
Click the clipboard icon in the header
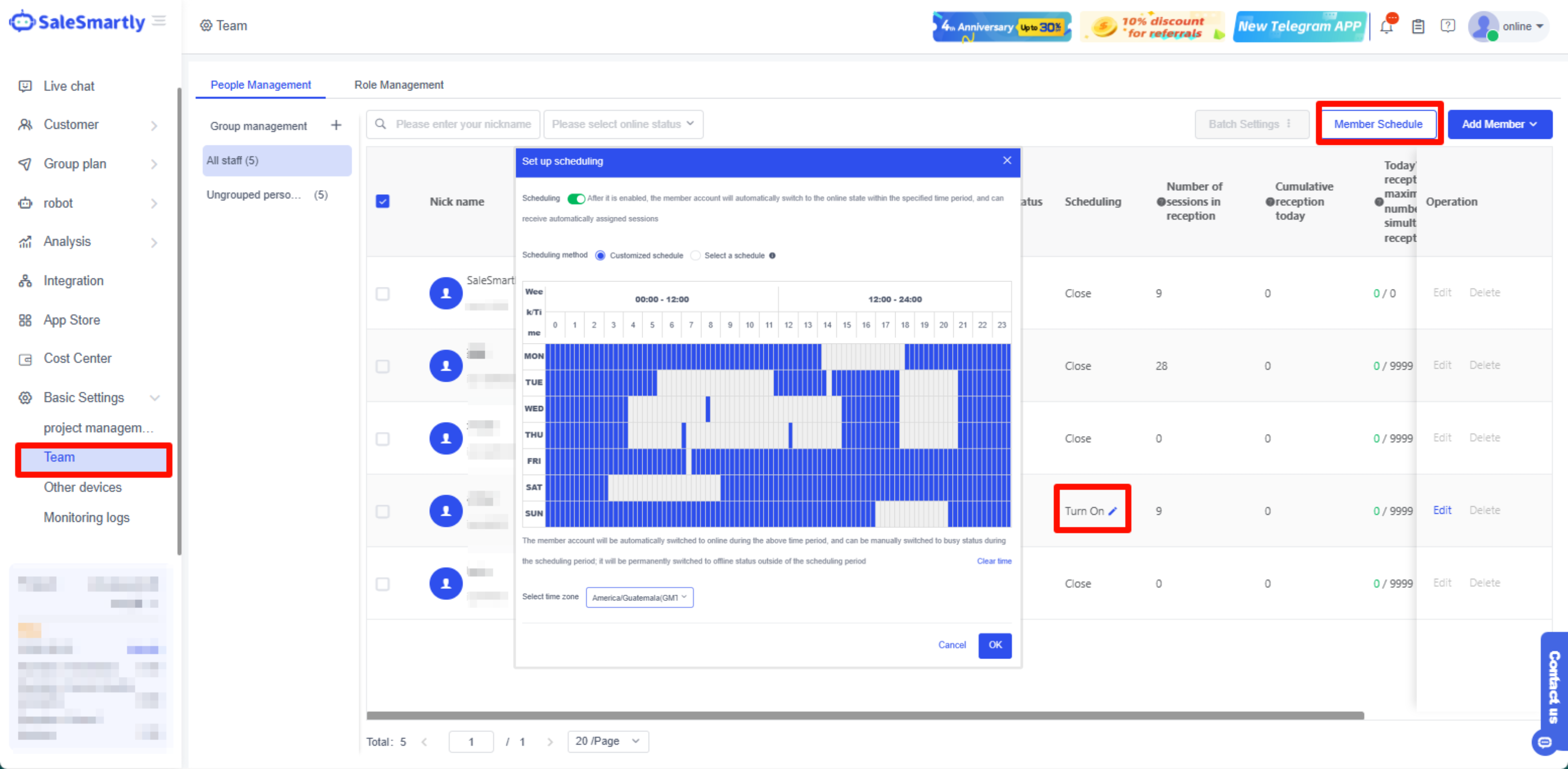click(1418, 26)
